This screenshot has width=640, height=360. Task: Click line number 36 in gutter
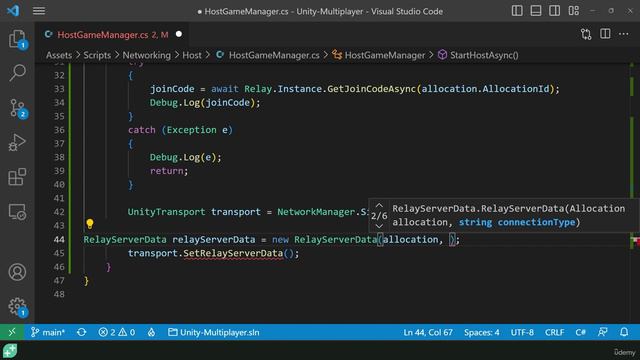coord(59,130)
